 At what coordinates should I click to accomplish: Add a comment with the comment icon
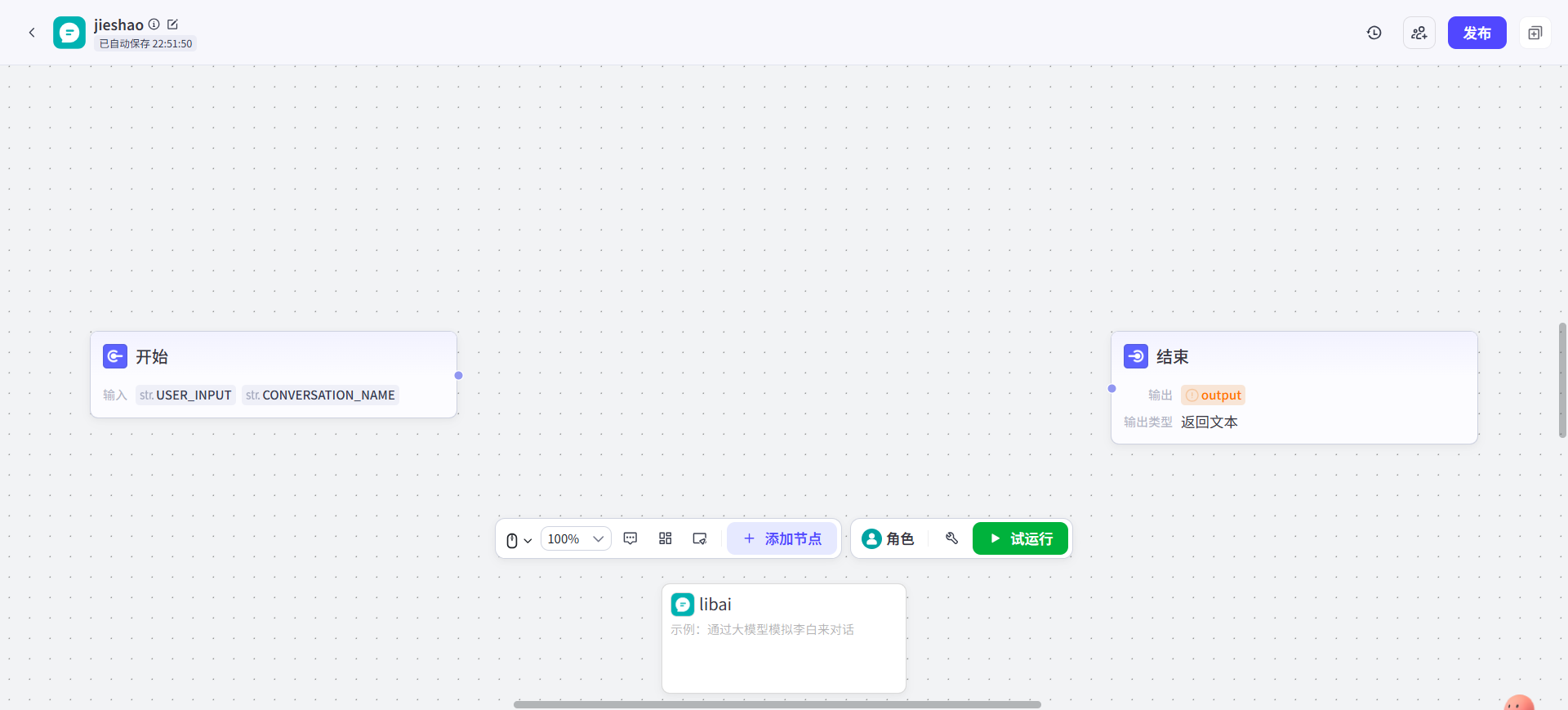click(630, 538)
